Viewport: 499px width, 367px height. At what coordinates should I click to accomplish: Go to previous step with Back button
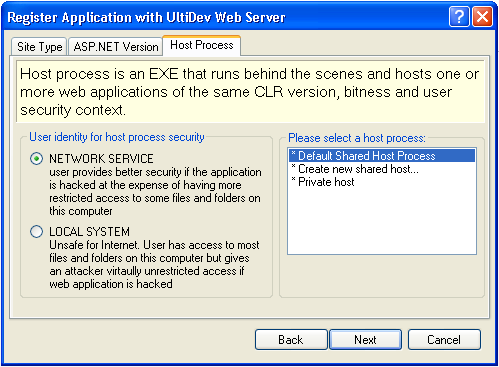(x=291, y=340)
